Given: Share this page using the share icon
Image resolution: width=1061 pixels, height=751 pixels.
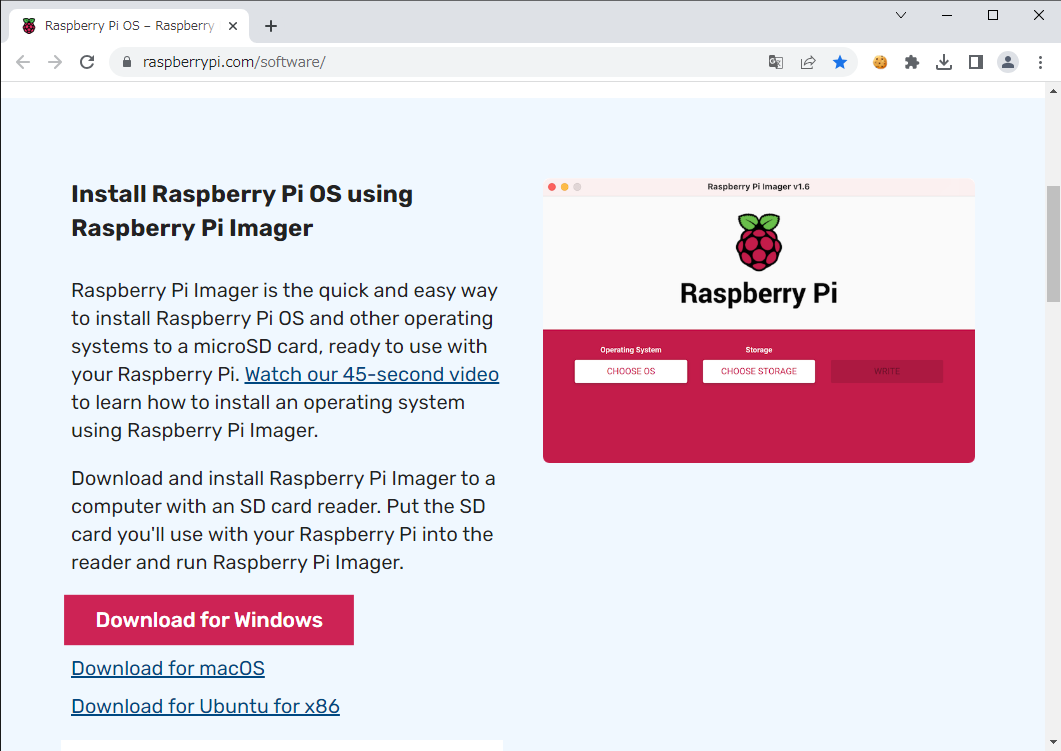Looking at the screenshot, I should pos(808,62).
